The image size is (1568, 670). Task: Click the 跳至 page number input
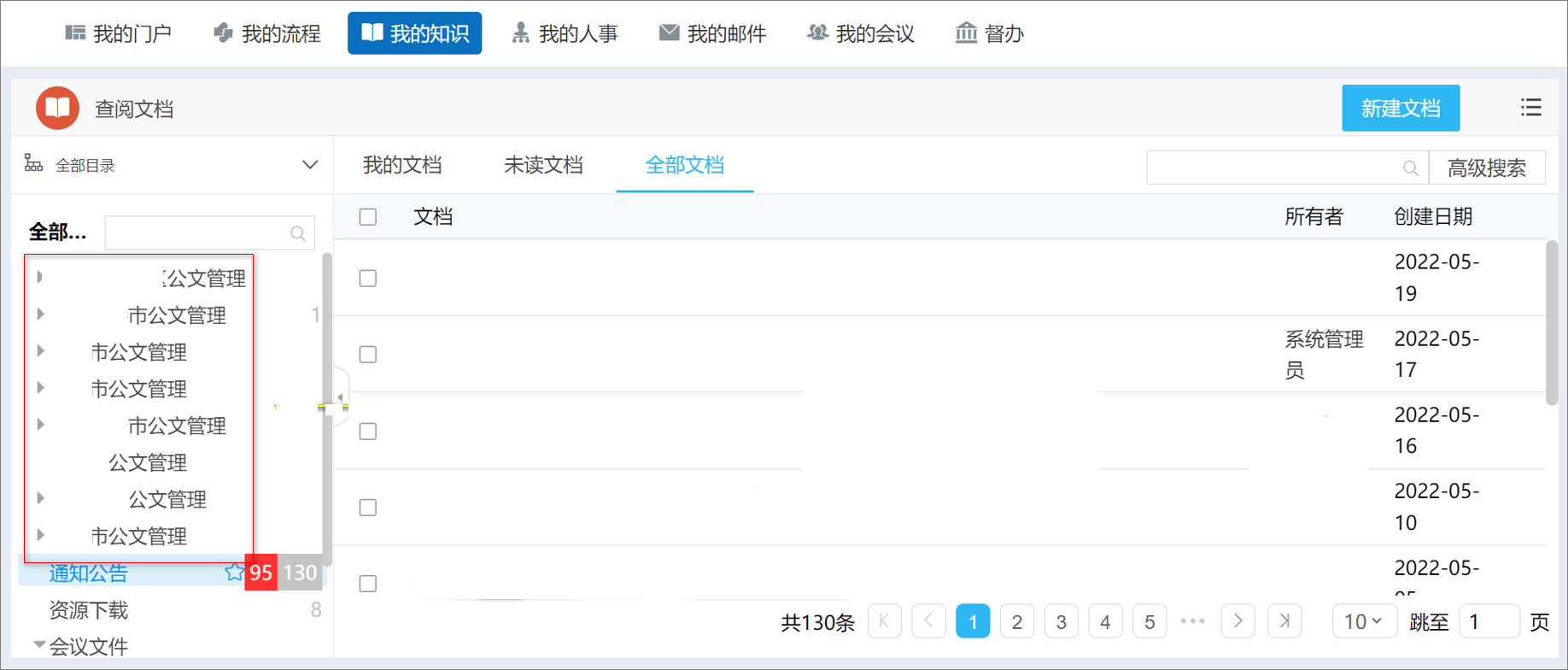pos(1489,621)
